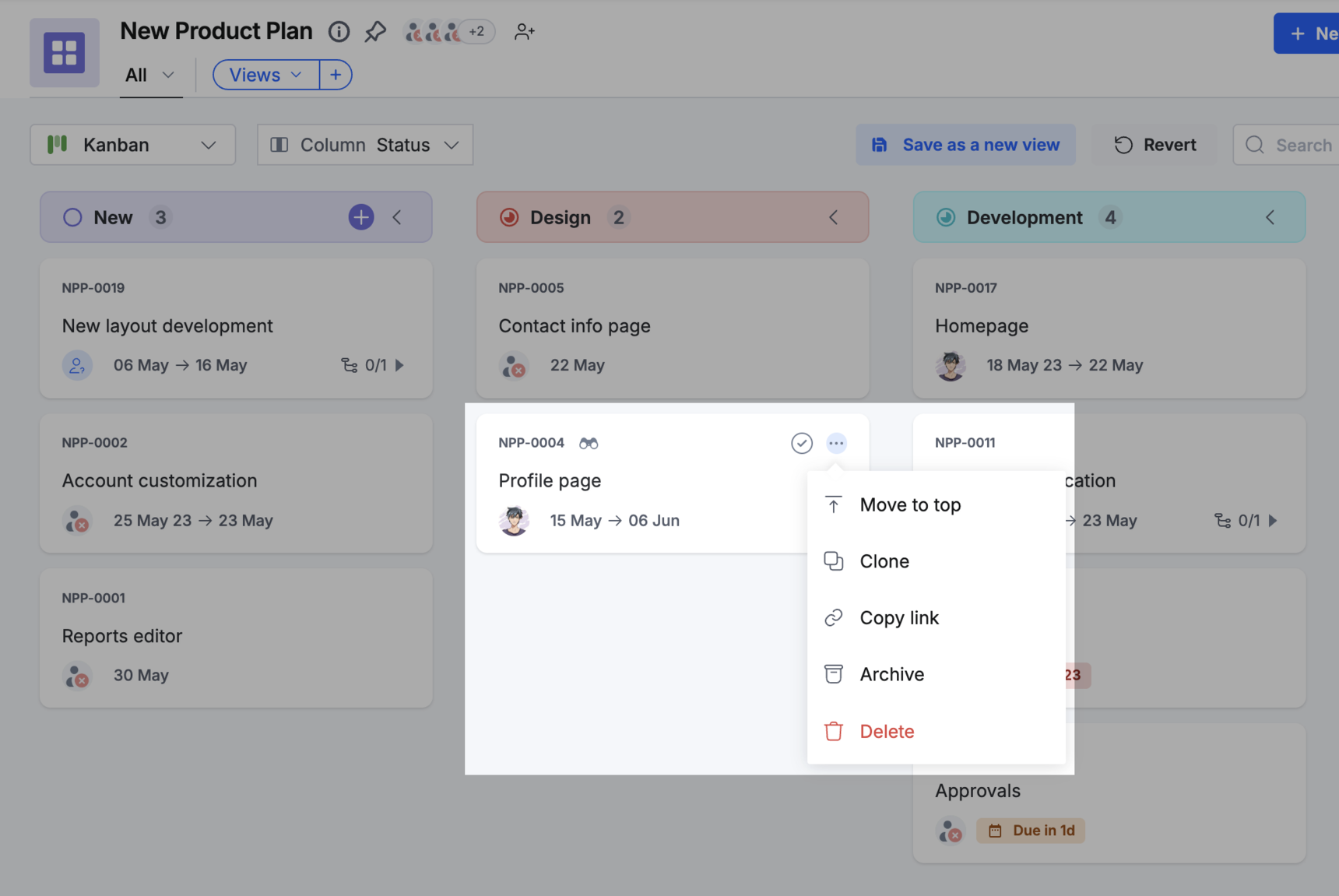Click the New column status circle
This screenshot has width=1339, height=896.
72,217
